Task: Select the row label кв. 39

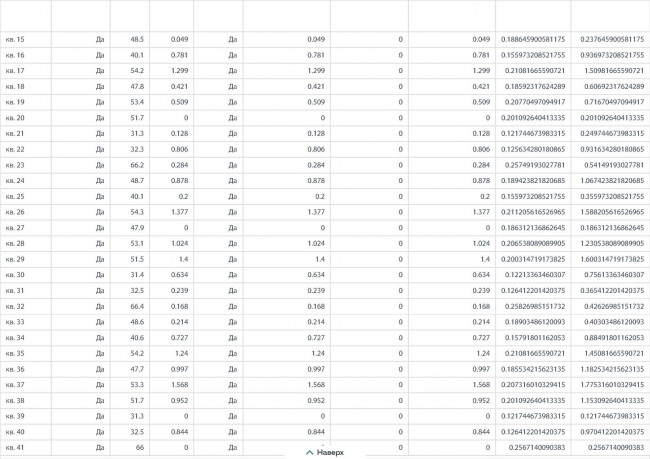Action: pyautogui.click(x=15, y=416)
